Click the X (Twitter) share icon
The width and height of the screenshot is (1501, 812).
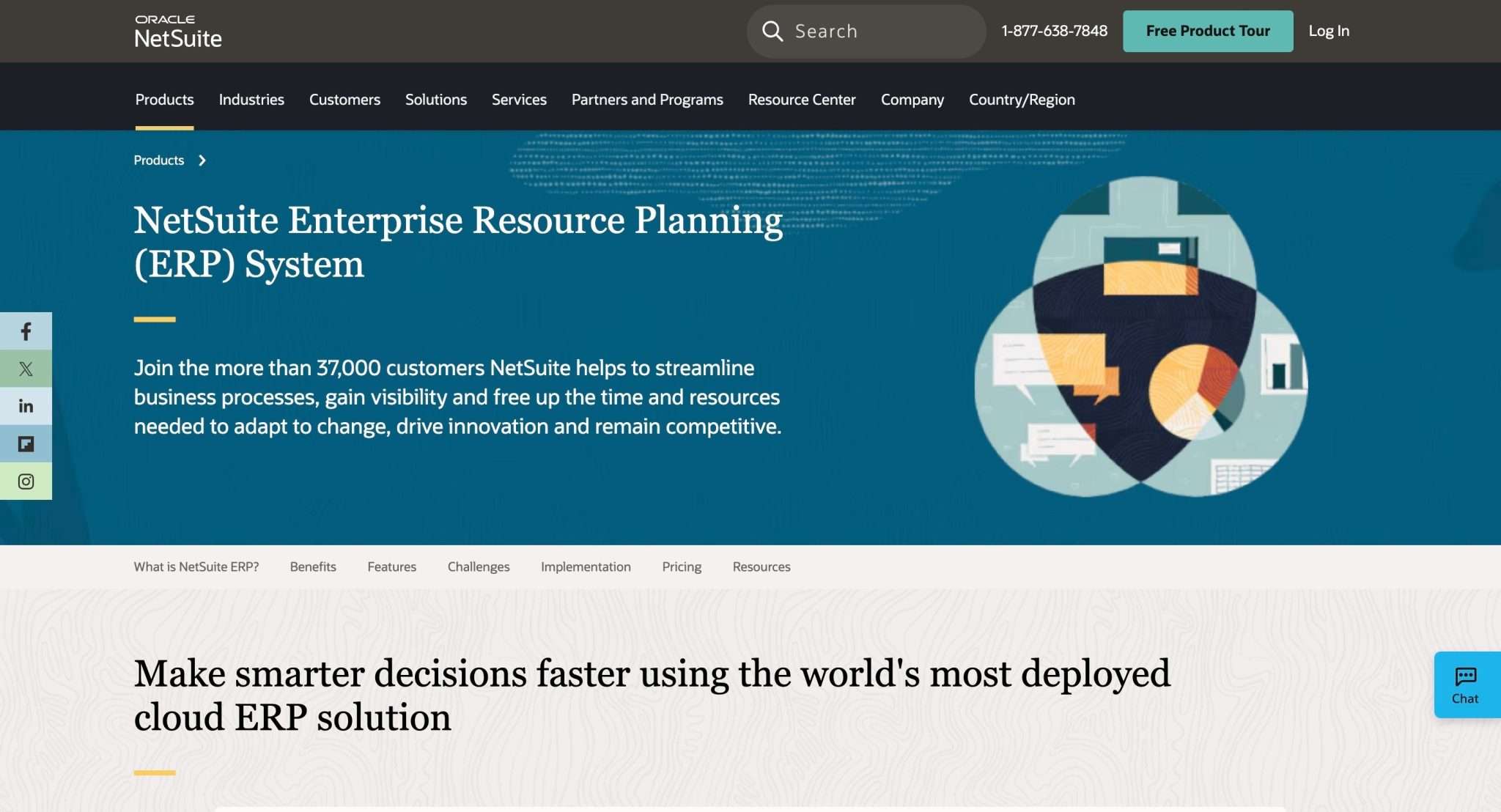[x=26, y=369]
